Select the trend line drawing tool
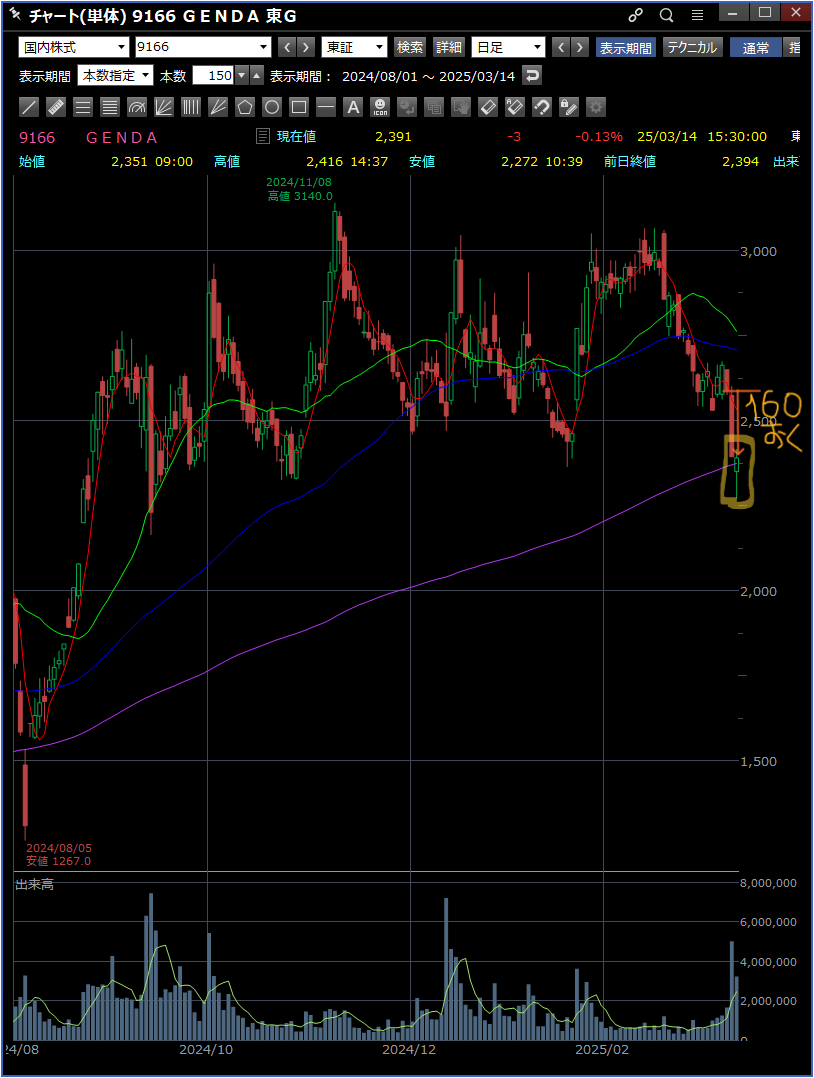The width and height of the screenshot is (814, 1078). 29,107
